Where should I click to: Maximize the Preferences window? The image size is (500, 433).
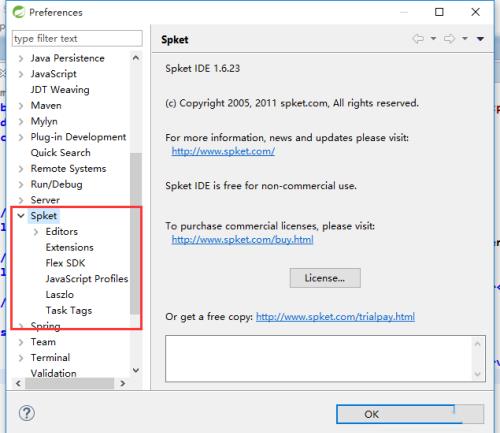pyautogui.click(x=439, y=12)
